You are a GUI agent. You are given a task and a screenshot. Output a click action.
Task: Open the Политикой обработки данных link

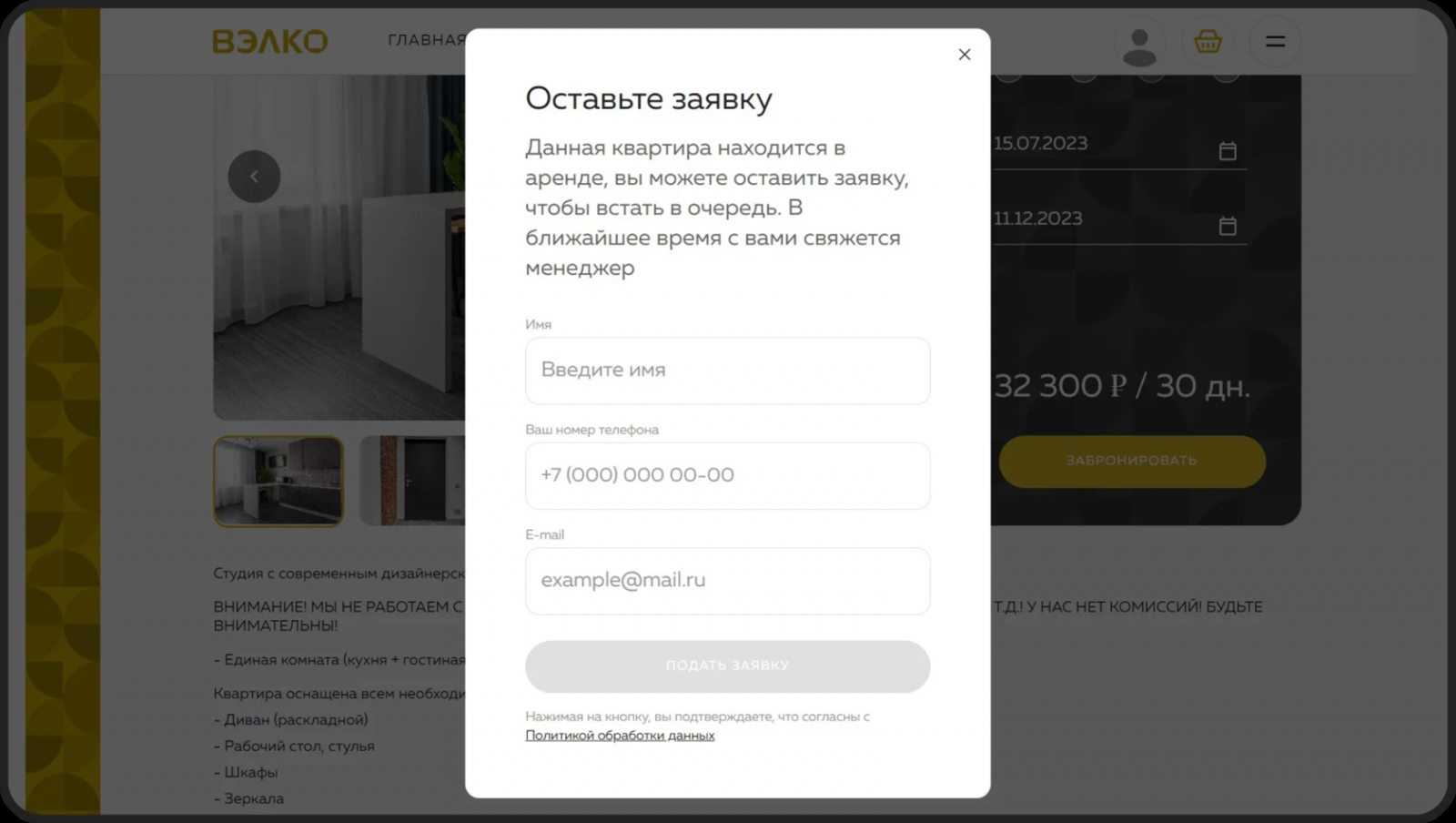(620, 736)
